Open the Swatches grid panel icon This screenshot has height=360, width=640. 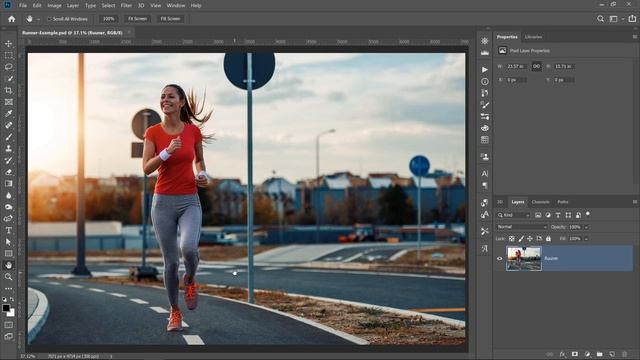[x=484, y=140]
